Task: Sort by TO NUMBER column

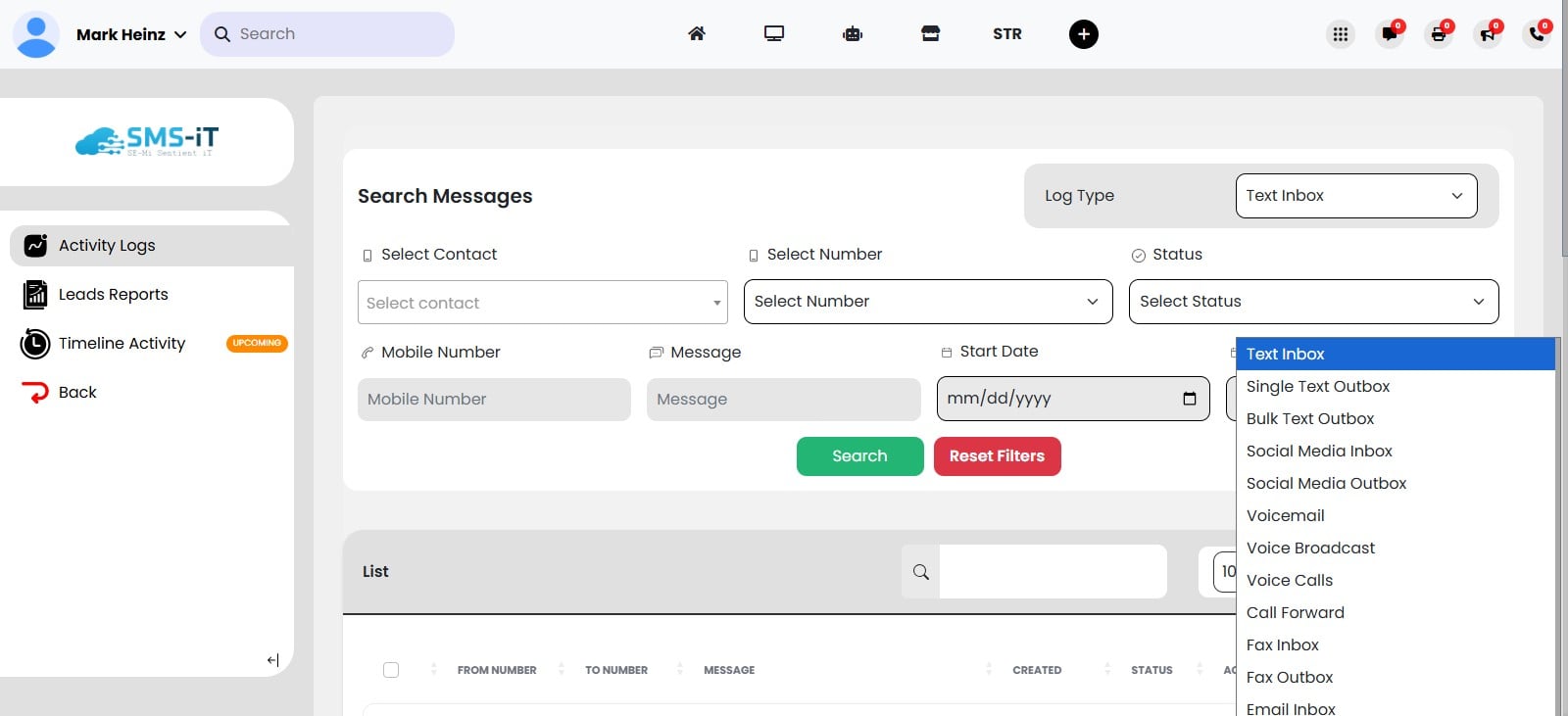Action: 616,670
